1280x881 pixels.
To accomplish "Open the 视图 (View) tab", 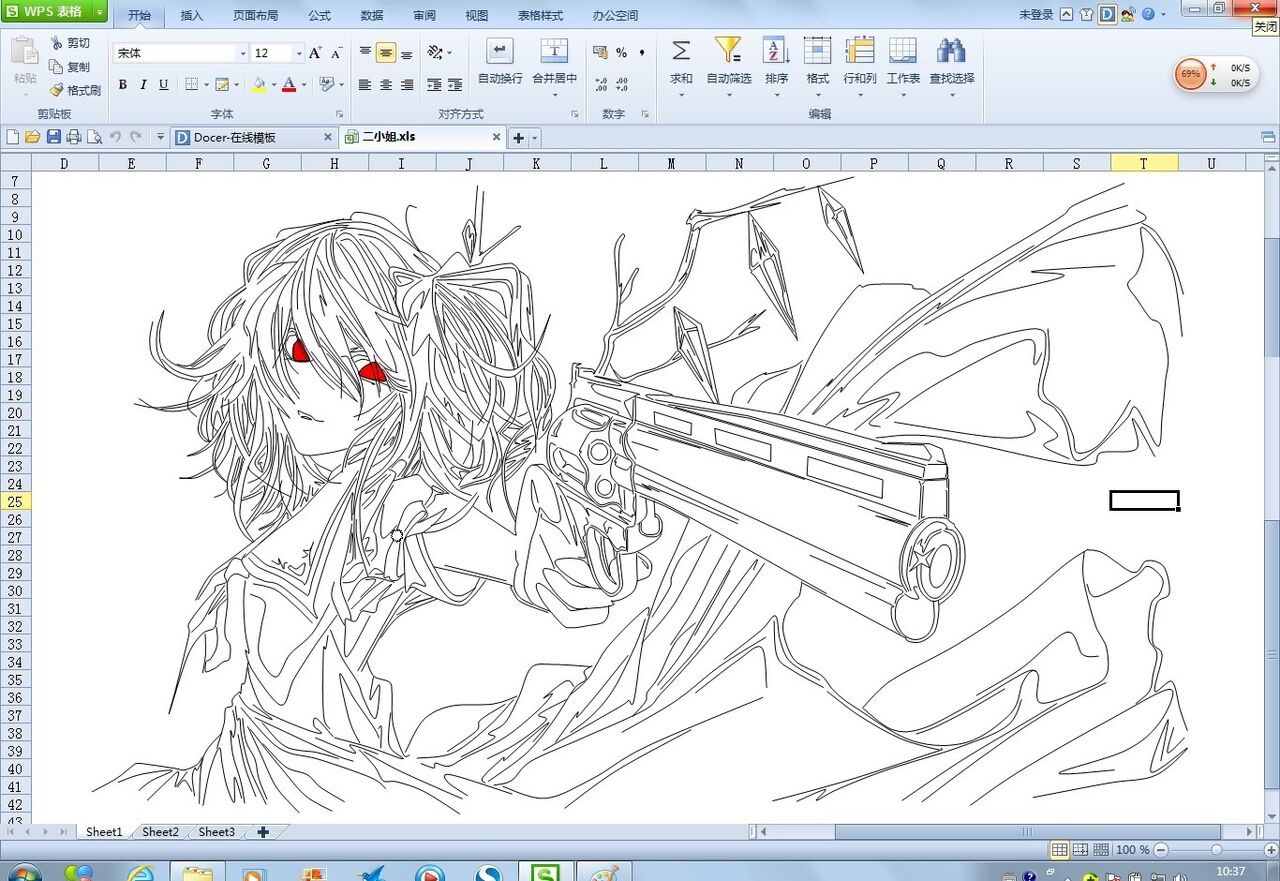I will click(477, 16).
